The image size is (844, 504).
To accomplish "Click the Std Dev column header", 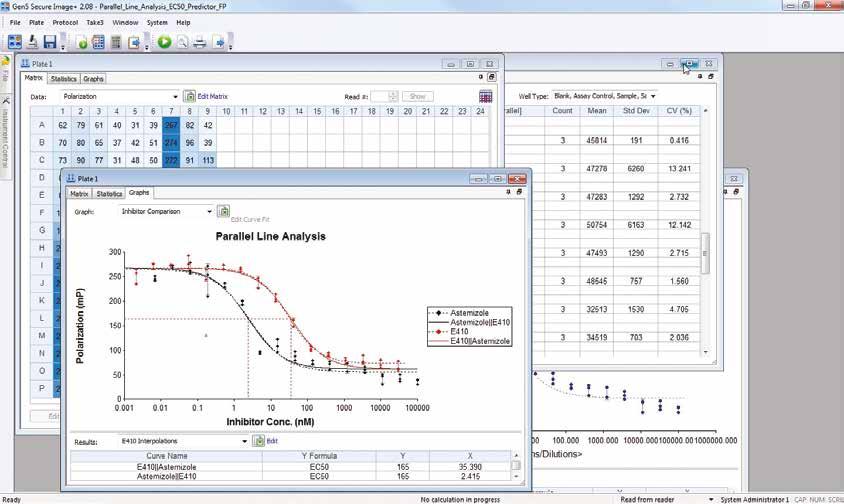I will click(x=636, y=110).
